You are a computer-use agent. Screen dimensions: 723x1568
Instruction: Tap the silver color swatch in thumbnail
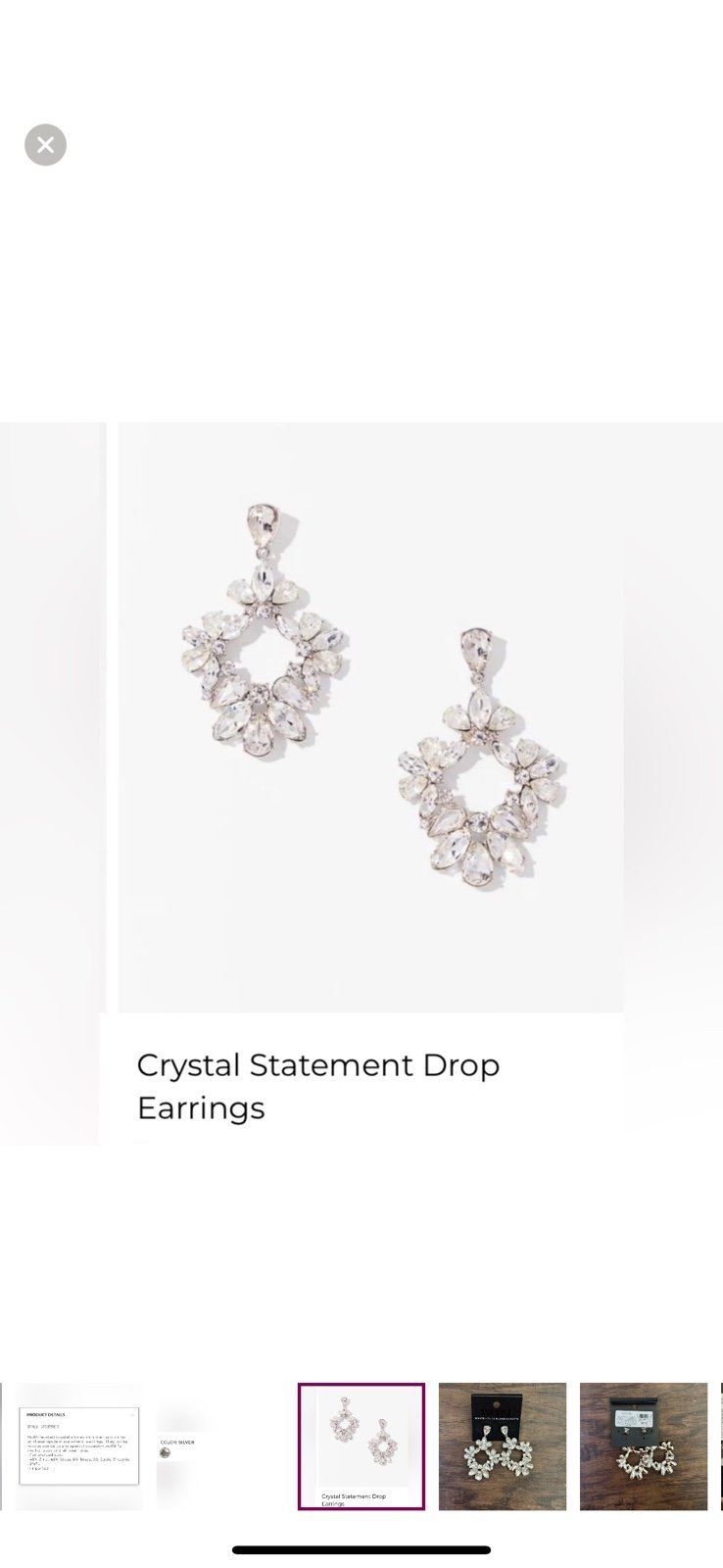[165, 1453]
